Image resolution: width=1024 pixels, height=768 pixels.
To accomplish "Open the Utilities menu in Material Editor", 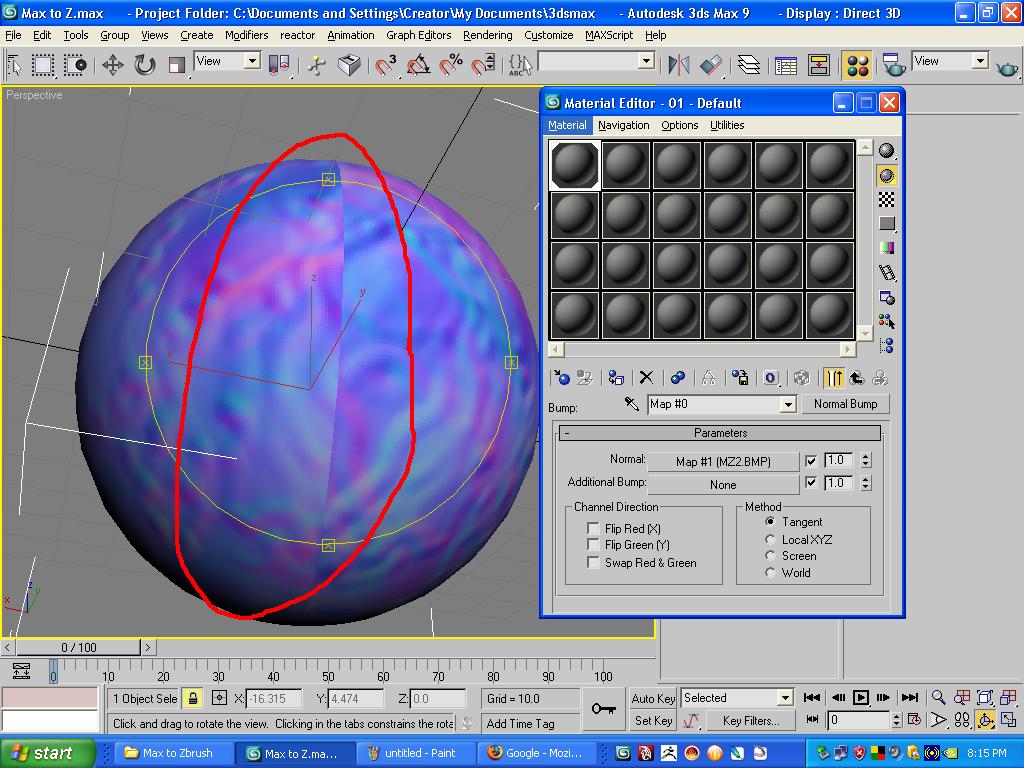I will click(x=727, y=125).
